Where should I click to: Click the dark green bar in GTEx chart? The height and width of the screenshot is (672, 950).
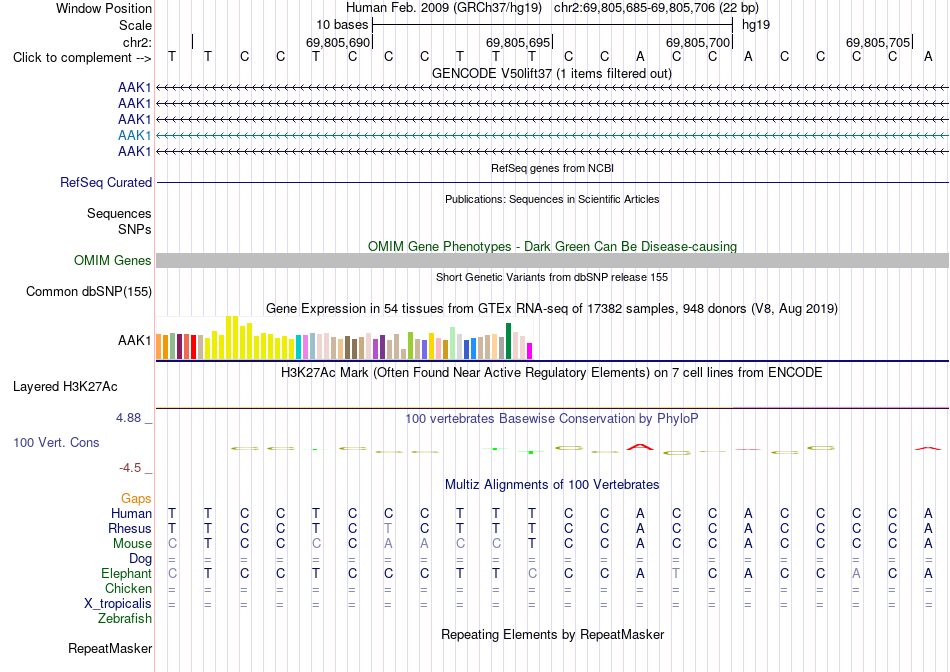click(x=509, y=341)
